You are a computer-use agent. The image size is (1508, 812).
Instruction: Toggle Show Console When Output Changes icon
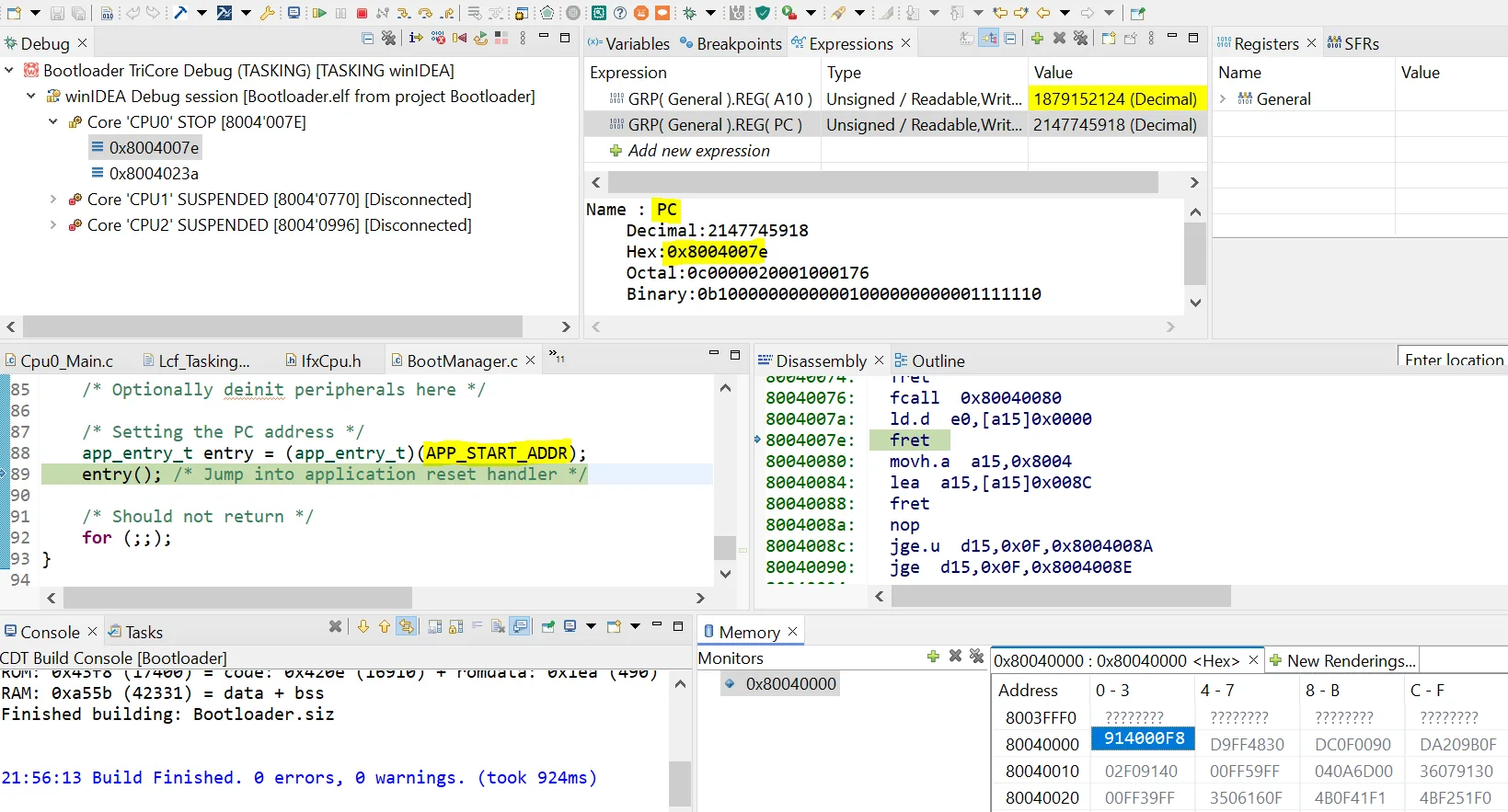click(520, 626)
